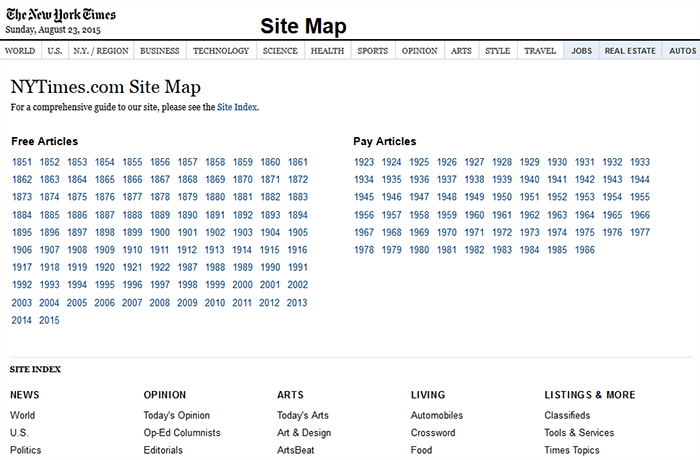Open Art & Design under Arts
The width and height of the screenshot is (700, 460).
[303, 433]
